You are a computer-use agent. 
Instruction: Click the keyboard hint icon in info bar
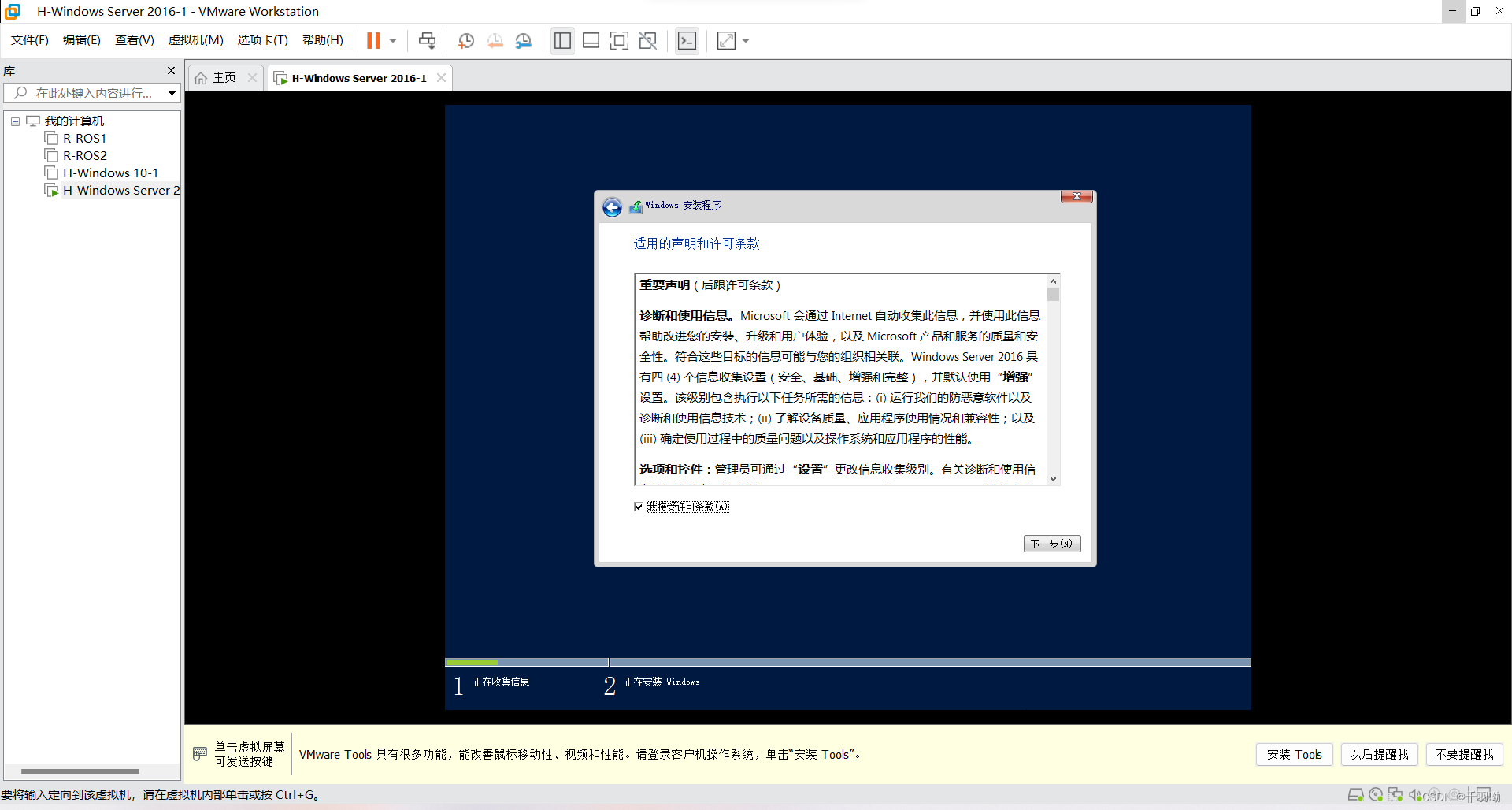click(x=200, y=754)
